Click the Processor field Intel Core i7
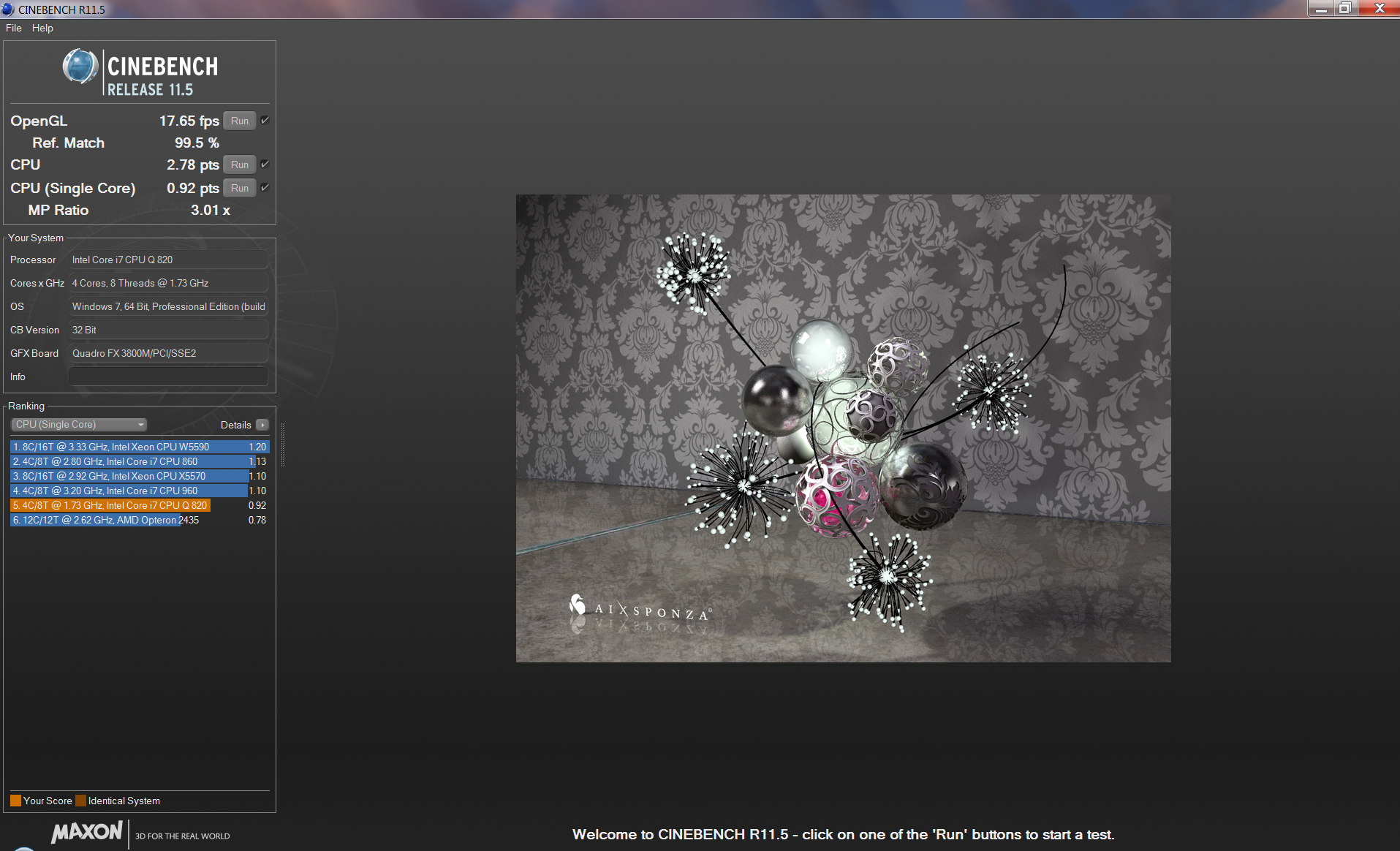Viewport: 1400px width, 851px height. click(169, 260)
